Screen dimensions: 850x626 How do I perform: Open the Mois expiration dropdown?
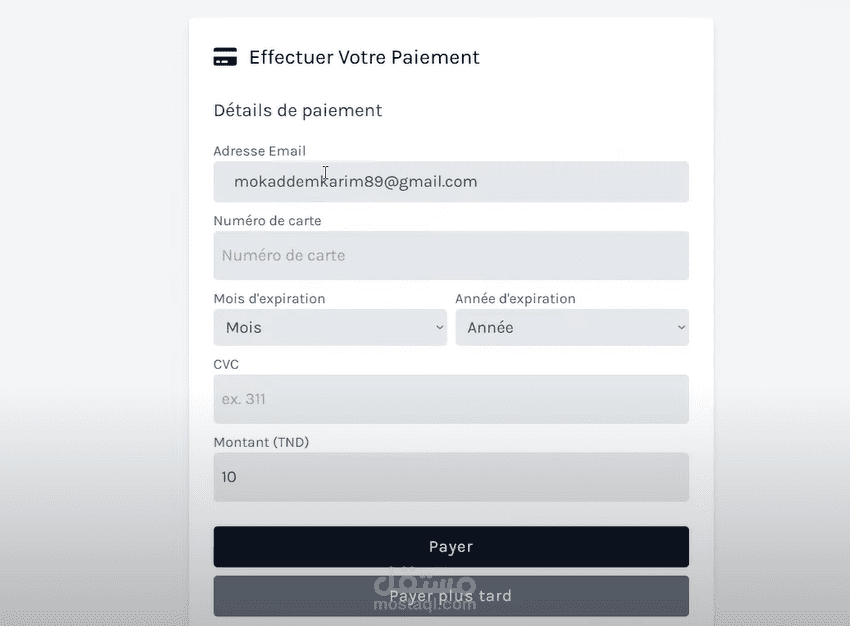click(x=328, y=327)
